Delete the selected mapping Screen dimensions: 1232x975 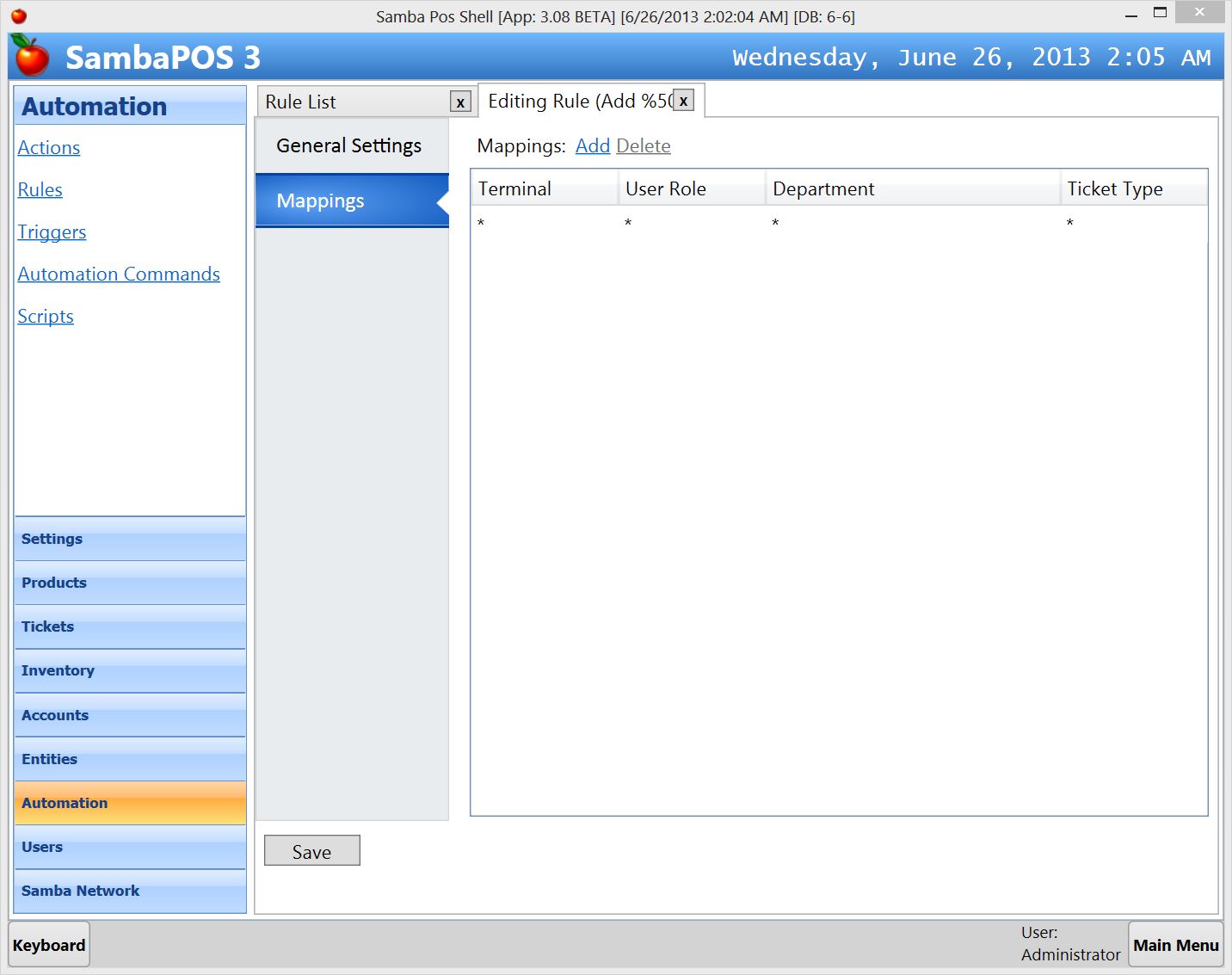pos(643,146)
